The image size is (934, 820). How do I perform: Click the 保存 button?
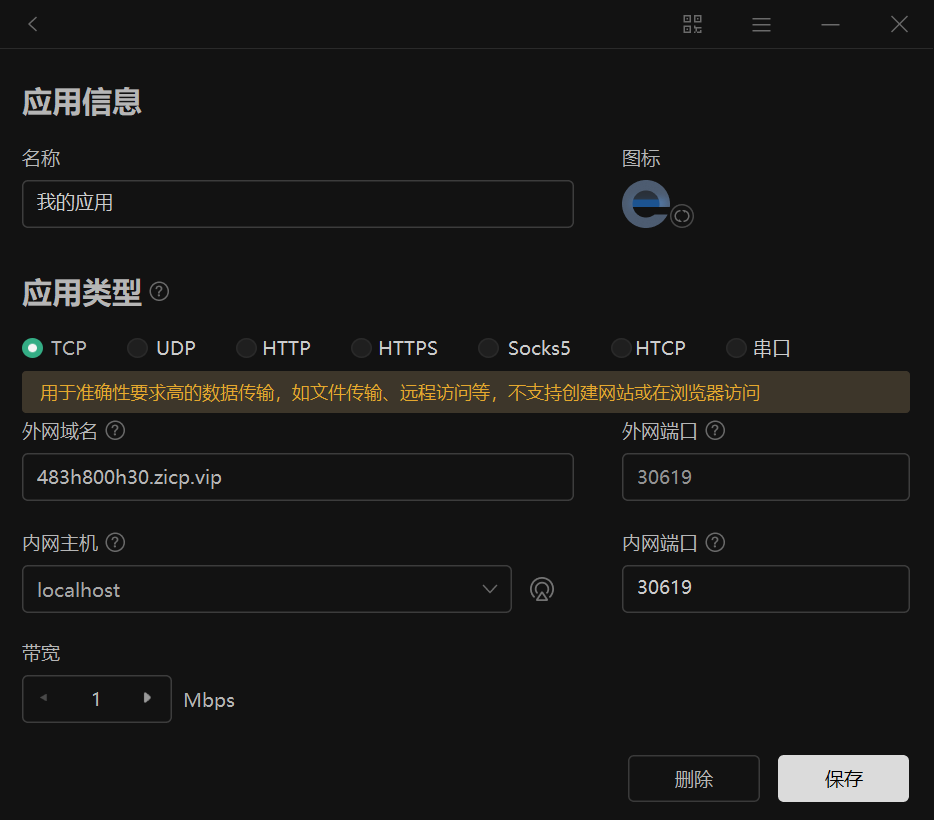pyautogui.click(x=843, y=779)
